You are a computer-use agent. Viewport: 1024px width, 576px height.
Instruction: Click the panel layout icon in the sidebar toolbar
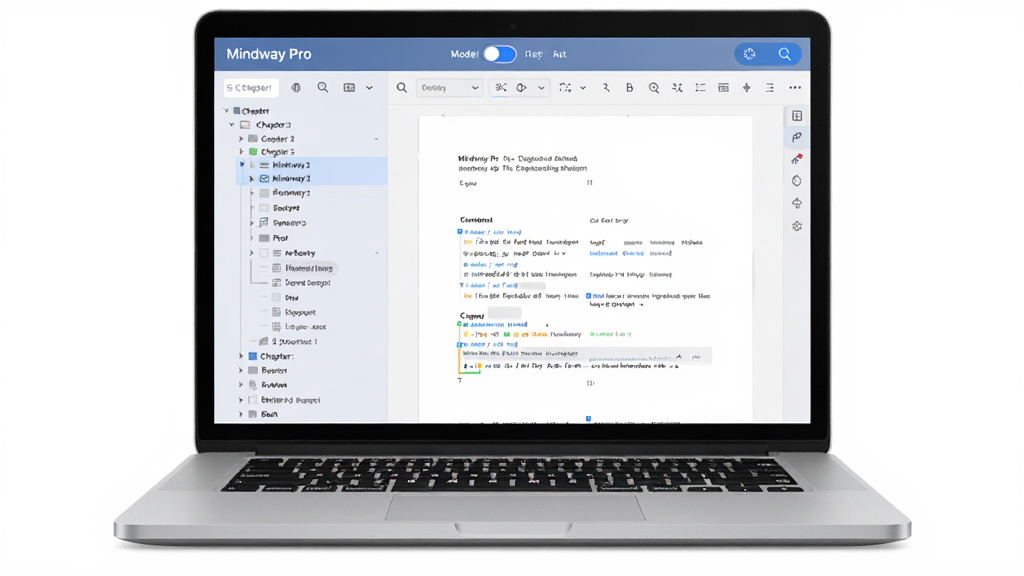(x=349, y=88)
